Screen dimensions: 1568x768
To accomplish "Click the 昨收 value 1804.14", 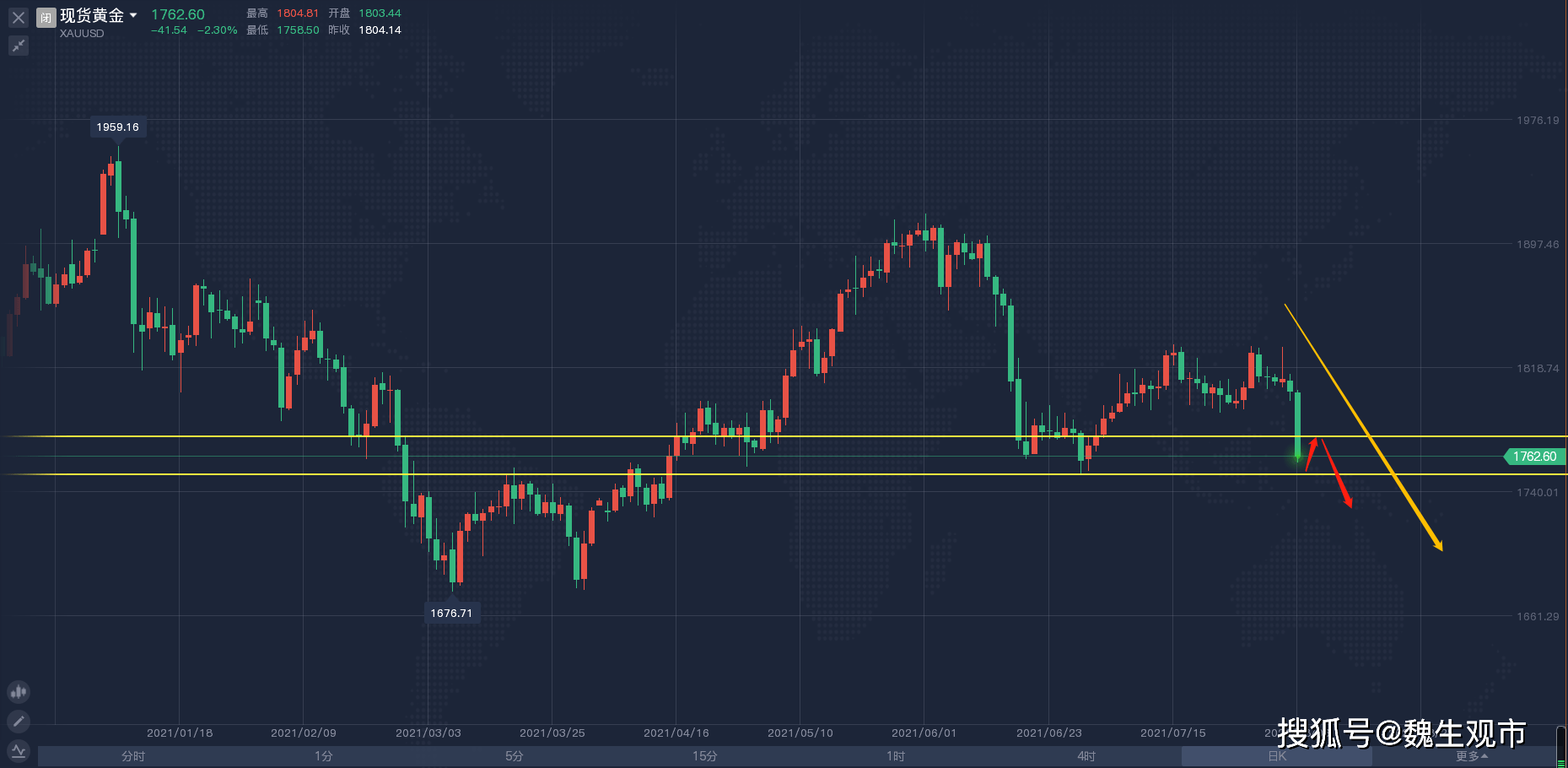I will coord(380,30).
